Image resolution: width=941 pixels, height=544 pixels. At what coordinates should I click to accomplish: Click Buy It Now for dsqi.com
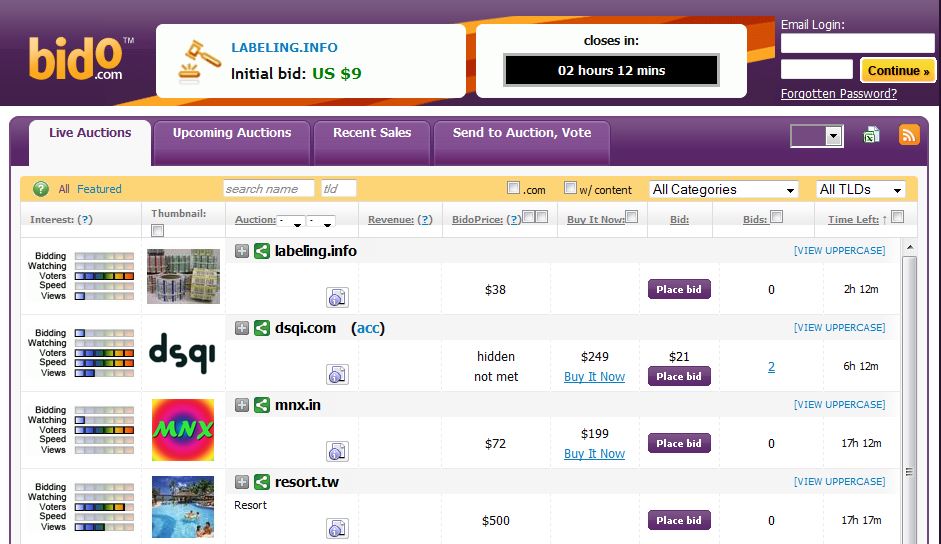tap(594, 376)
